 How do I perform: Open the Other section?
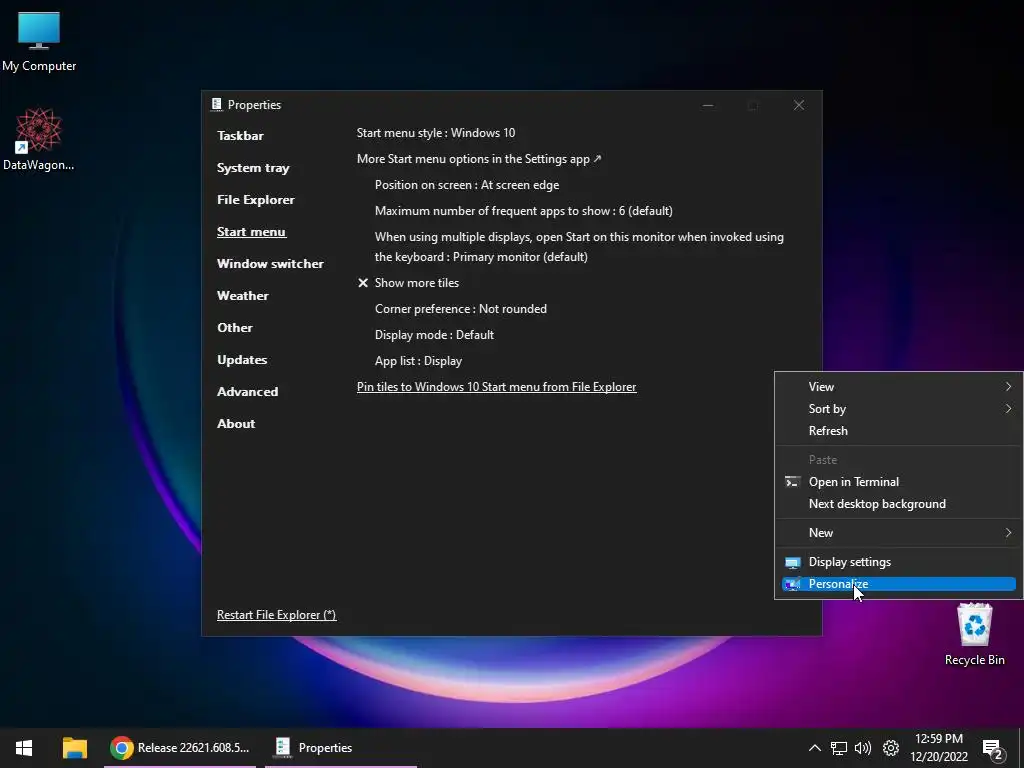point(234,328)
